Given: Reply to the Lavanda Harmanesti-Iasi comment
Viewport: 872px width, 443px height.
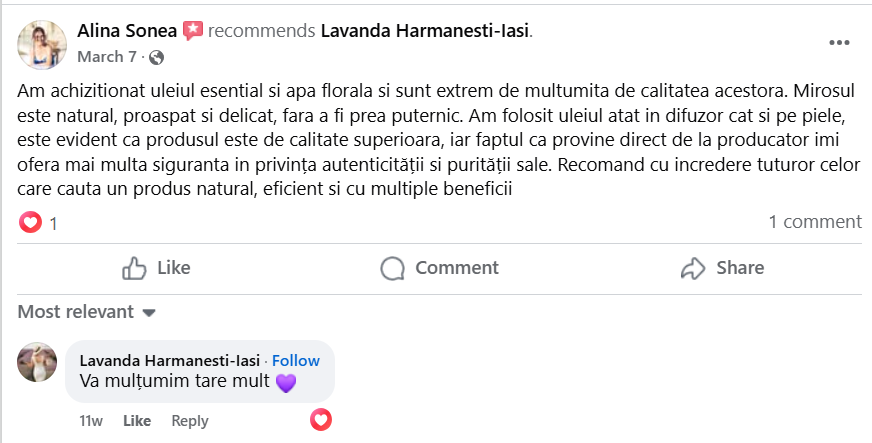Looking at the screenshot, I should click(x=190, y=421).
